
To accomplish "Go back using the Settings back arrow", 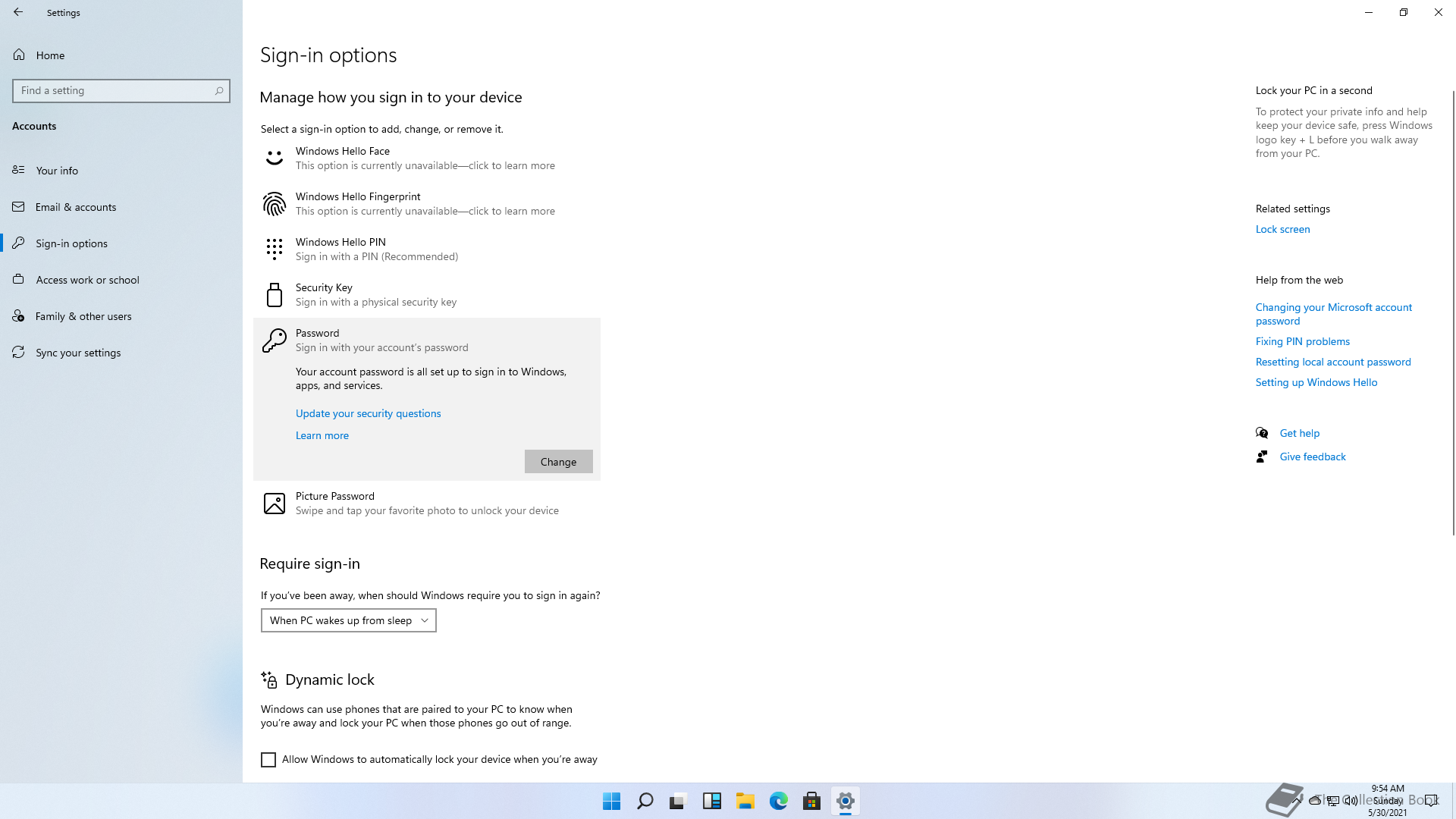I will tap(18, 12).
